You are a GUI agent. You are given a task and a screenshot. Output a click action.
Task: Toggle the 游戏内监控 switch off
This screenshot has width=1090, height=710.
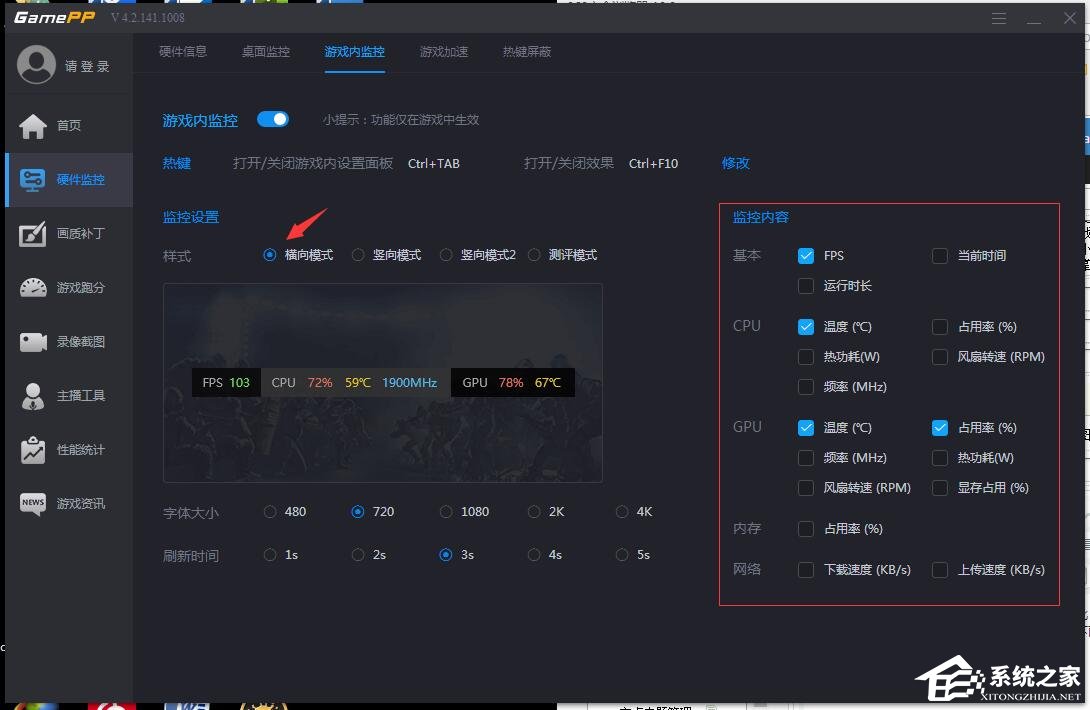click(273, 118)
